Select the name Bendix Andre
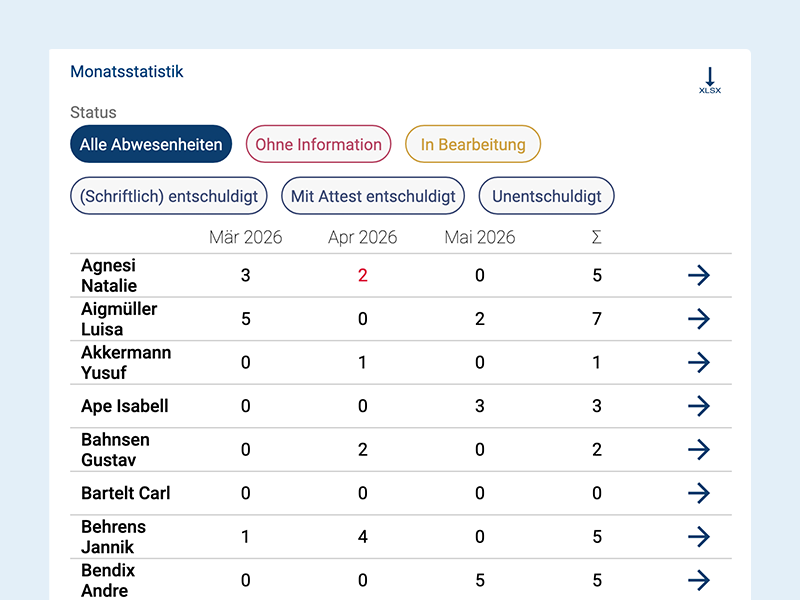The height and width of the screenshot is (600, 800). (x=108, y=580)
